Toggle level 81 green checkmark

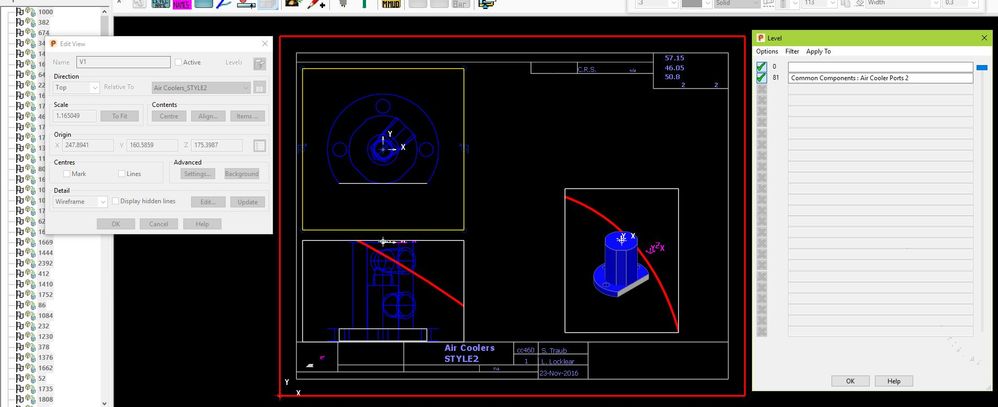point(761,78)
